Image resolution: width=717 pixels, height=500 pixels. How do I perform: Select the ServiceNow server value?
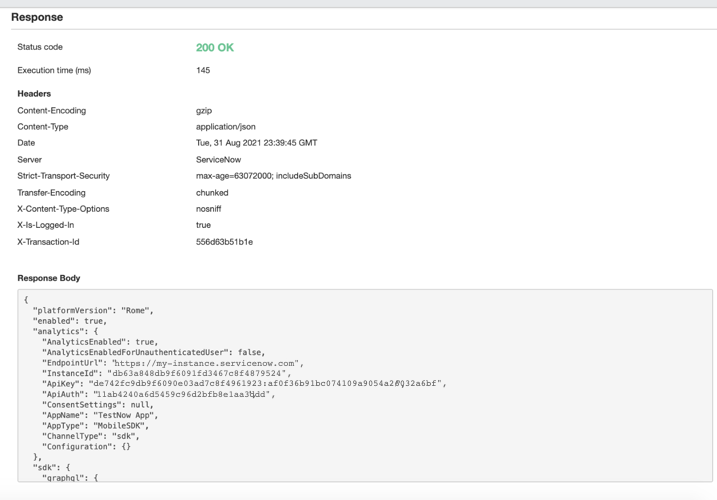tap(218, 160)
